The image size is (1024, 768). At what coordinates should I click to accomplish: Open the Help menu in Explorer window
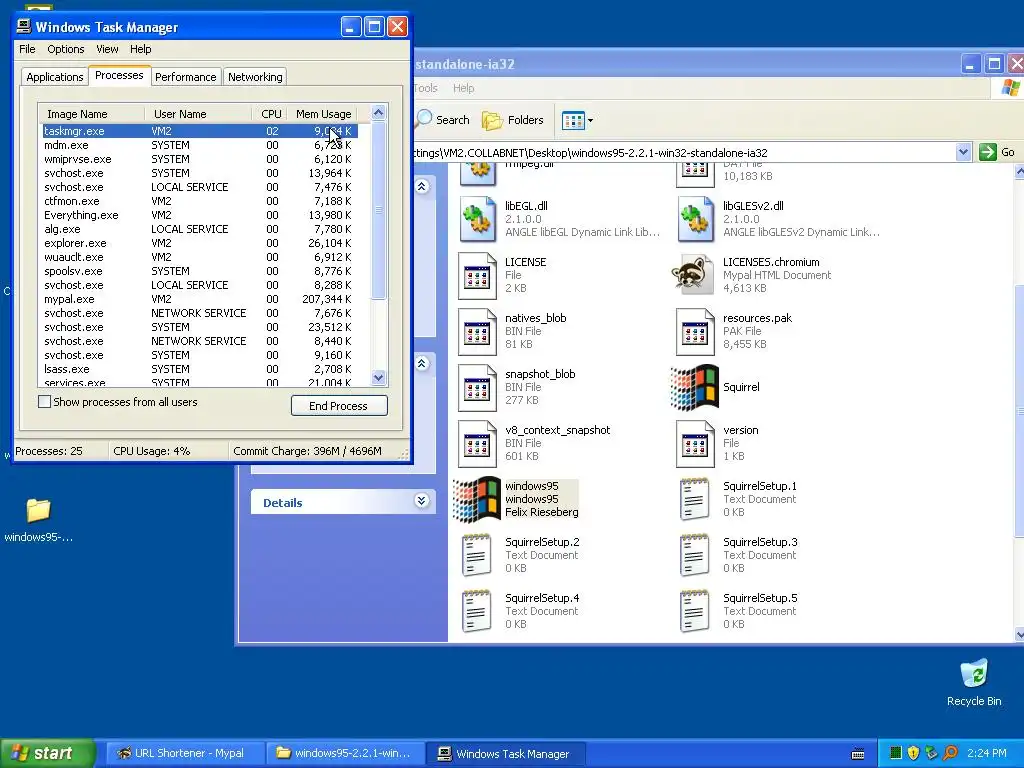pos(464,88)
